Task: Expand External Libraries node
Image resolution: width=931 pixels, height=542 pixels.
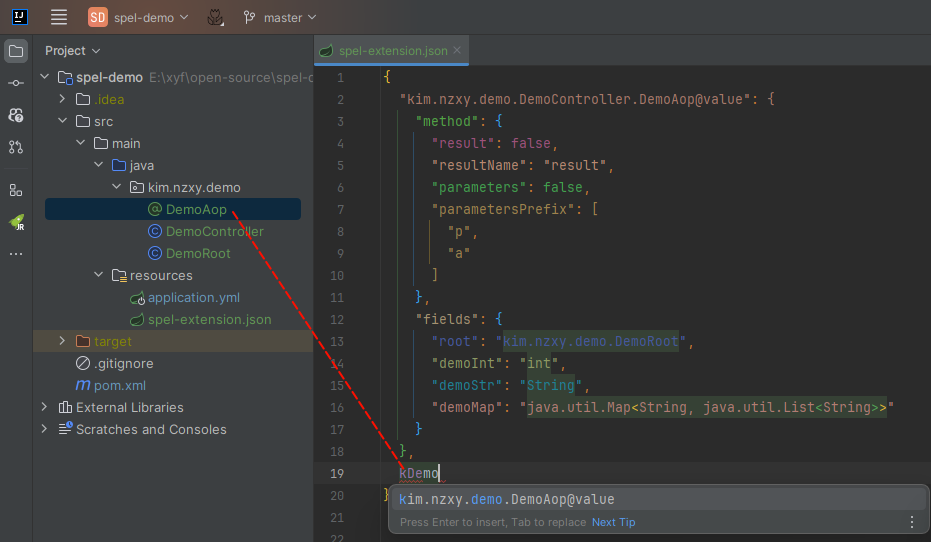Action: pyautogui.click(x=45, y=407)
